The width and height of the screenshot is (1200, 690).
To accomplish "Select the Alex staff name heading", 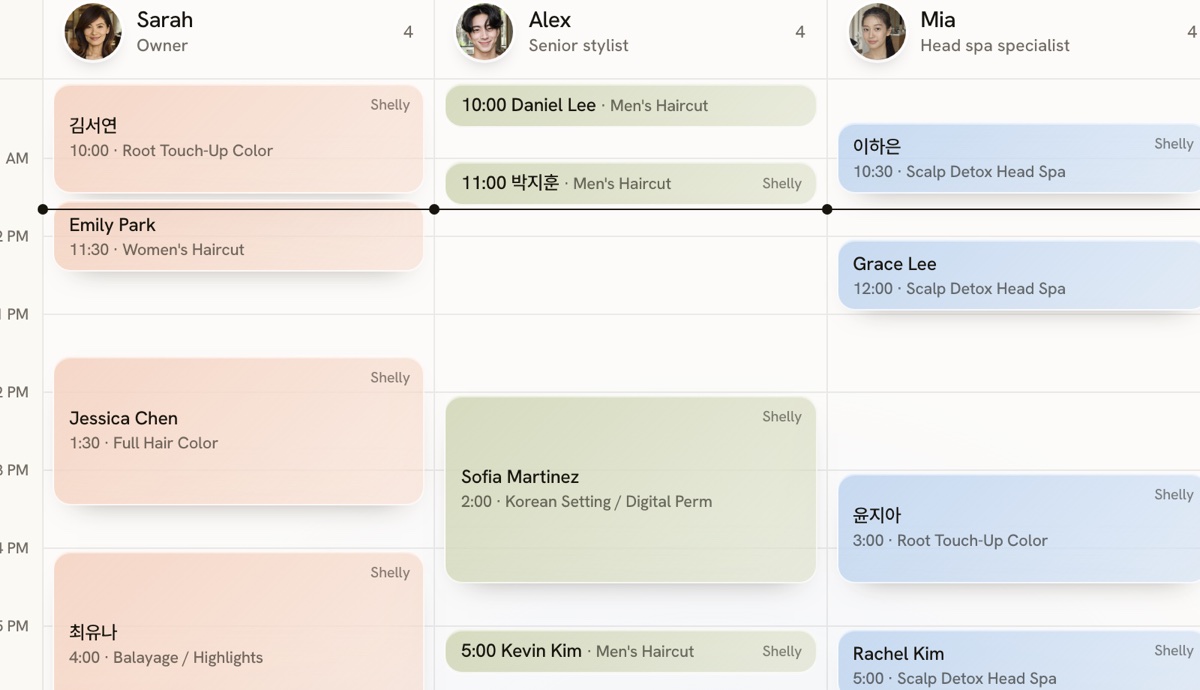I will click(x=550, y=20).
